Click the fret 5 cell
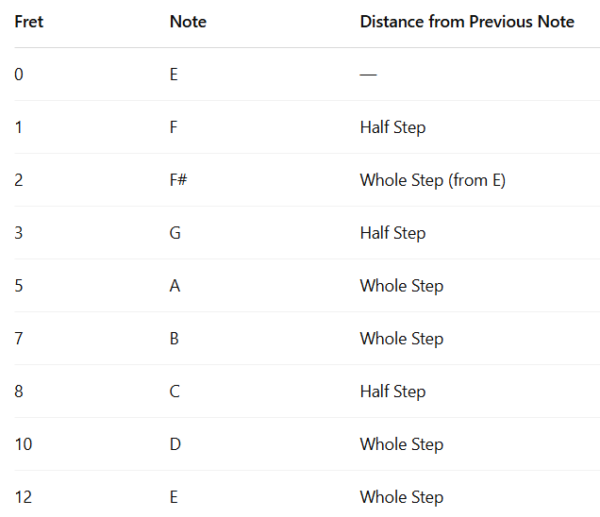 (19, 286)
